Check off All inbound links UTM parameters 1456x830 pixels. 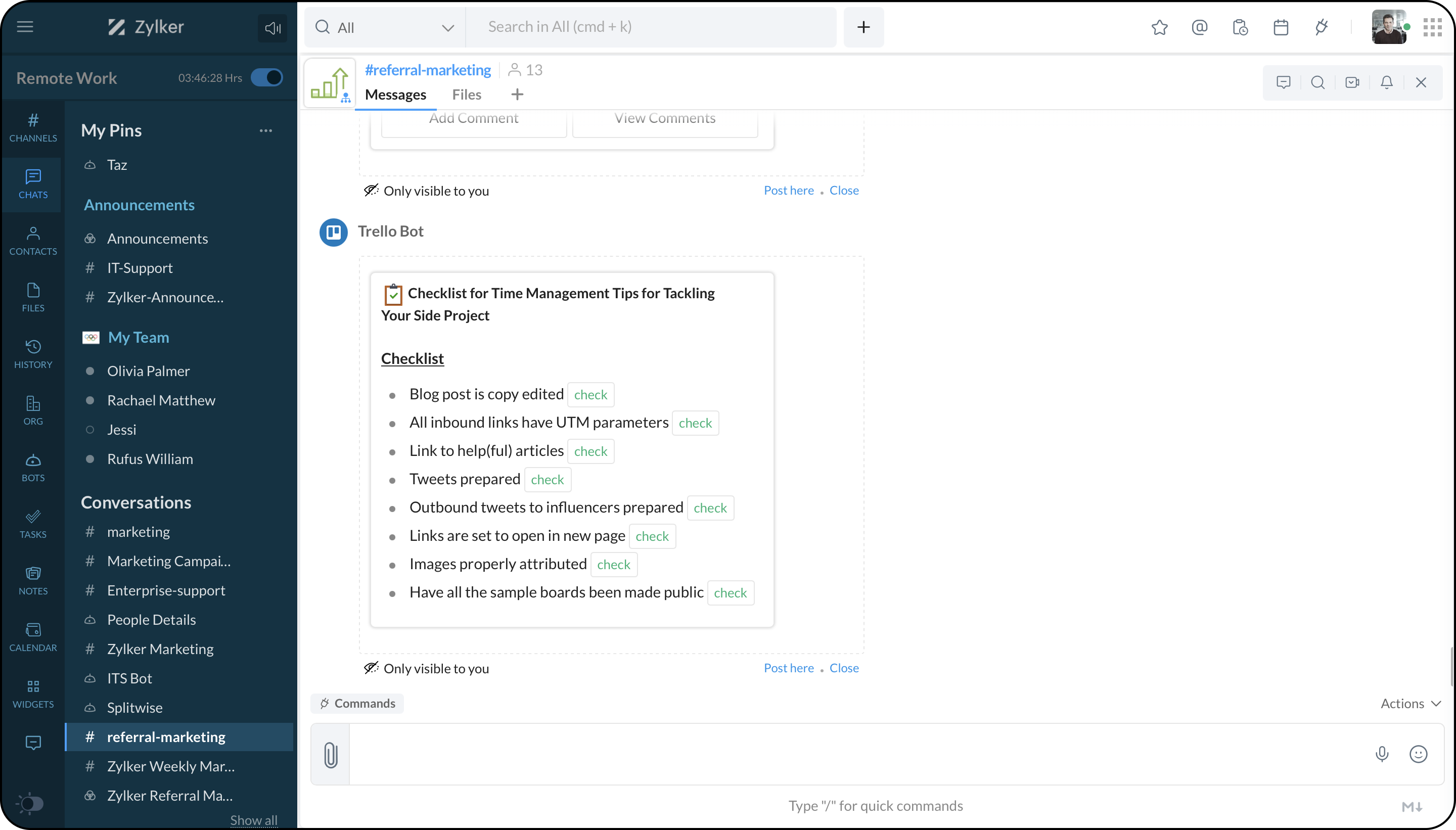coord(696,423)
